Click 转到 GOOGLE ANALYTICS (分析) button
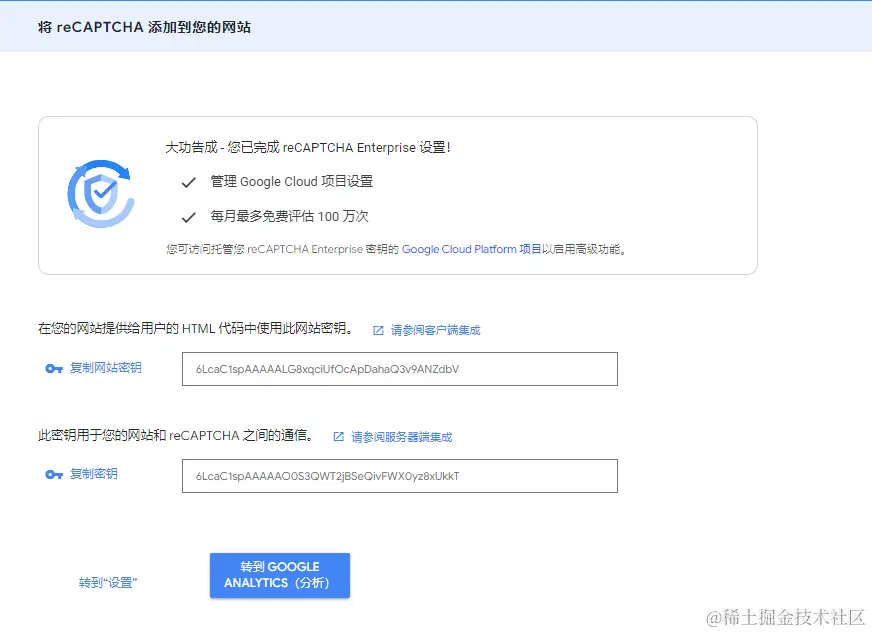This screenshot has height=634, width=872. click(280, 576)
